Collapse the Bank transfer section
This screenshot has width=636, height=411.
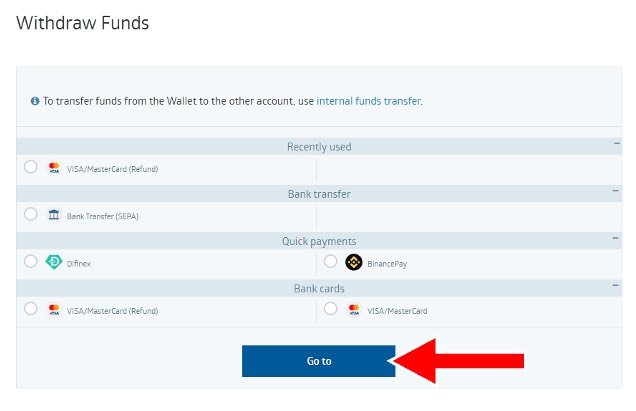coord(616,192)
